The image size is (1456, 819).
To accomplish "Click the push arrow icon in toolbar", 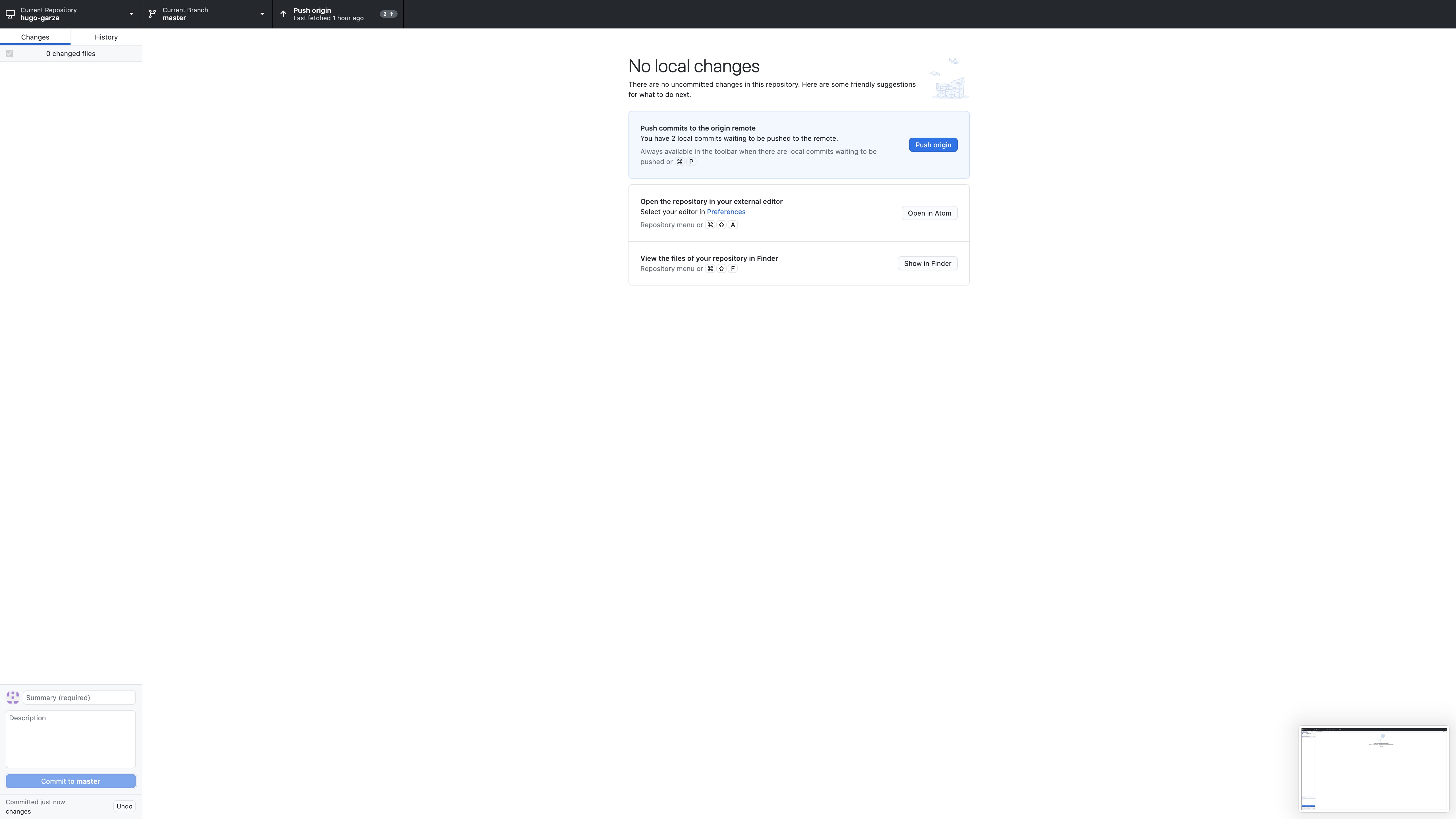I will pyautogui.click(x=283, y=14).
